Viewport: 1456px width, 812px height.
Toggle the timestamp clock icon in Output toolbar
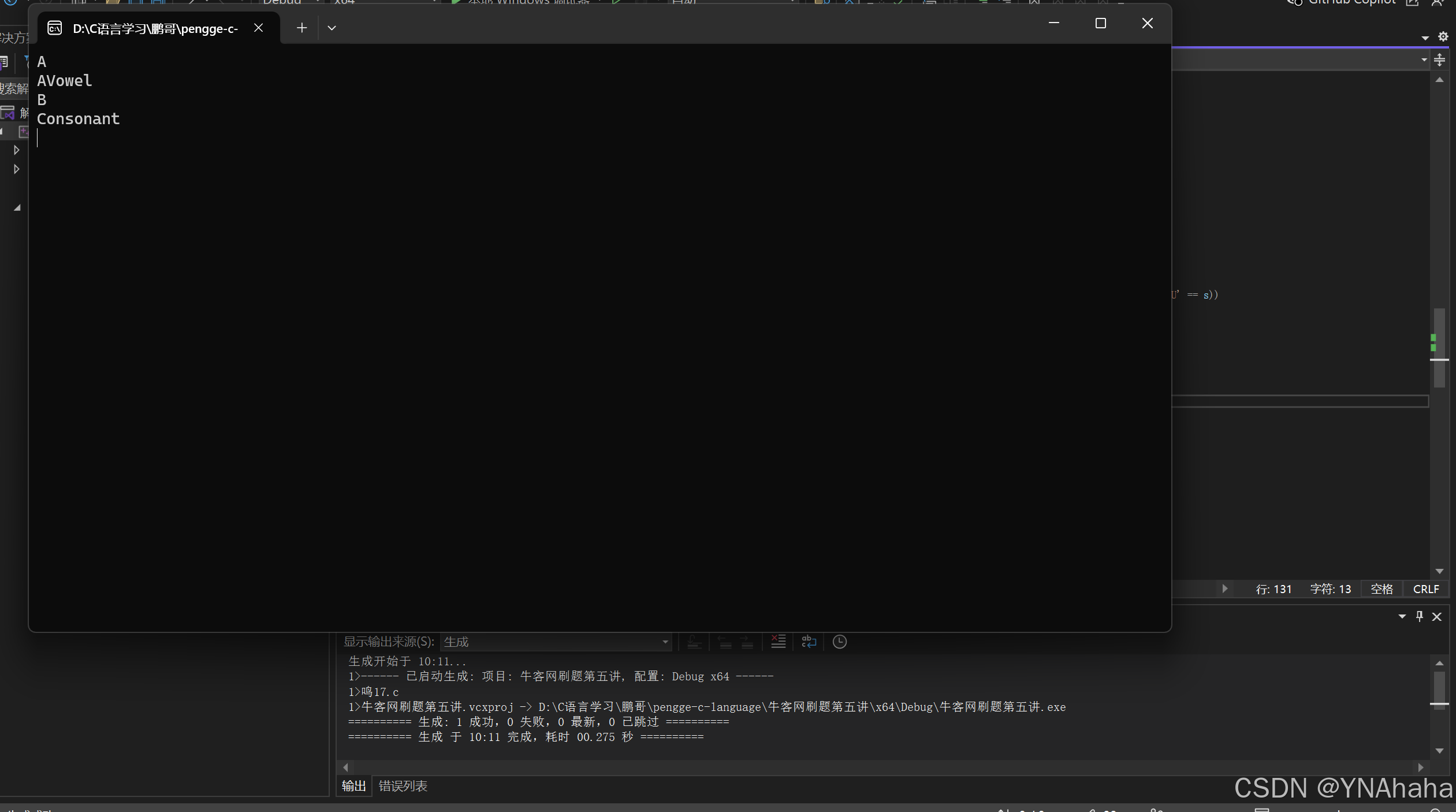pyautogui.click(x=839, y=642)
